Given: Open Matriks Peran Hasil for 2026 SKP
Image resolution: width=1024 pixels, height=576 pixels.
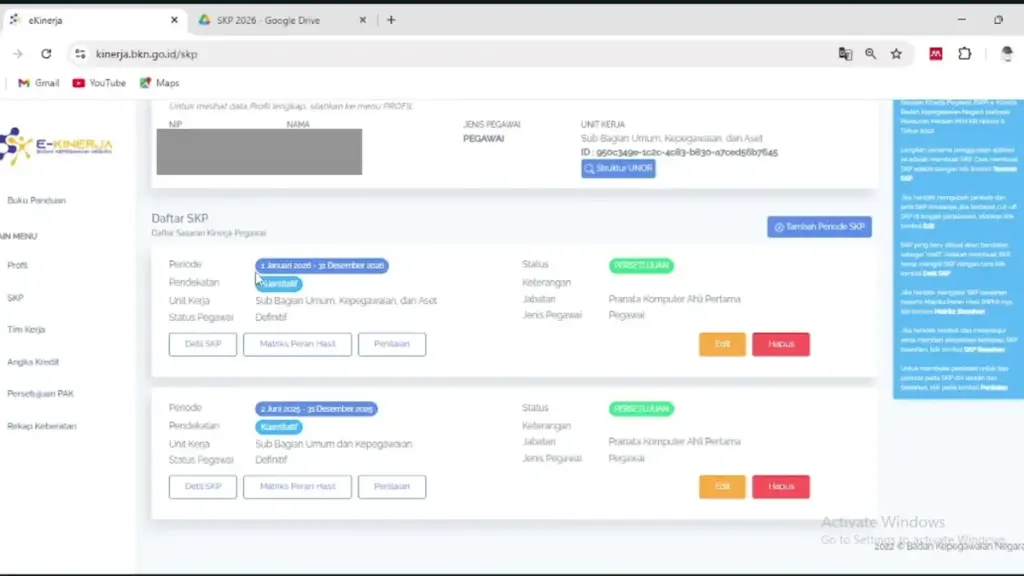Looking at the screenshot, I should (297, 344).
